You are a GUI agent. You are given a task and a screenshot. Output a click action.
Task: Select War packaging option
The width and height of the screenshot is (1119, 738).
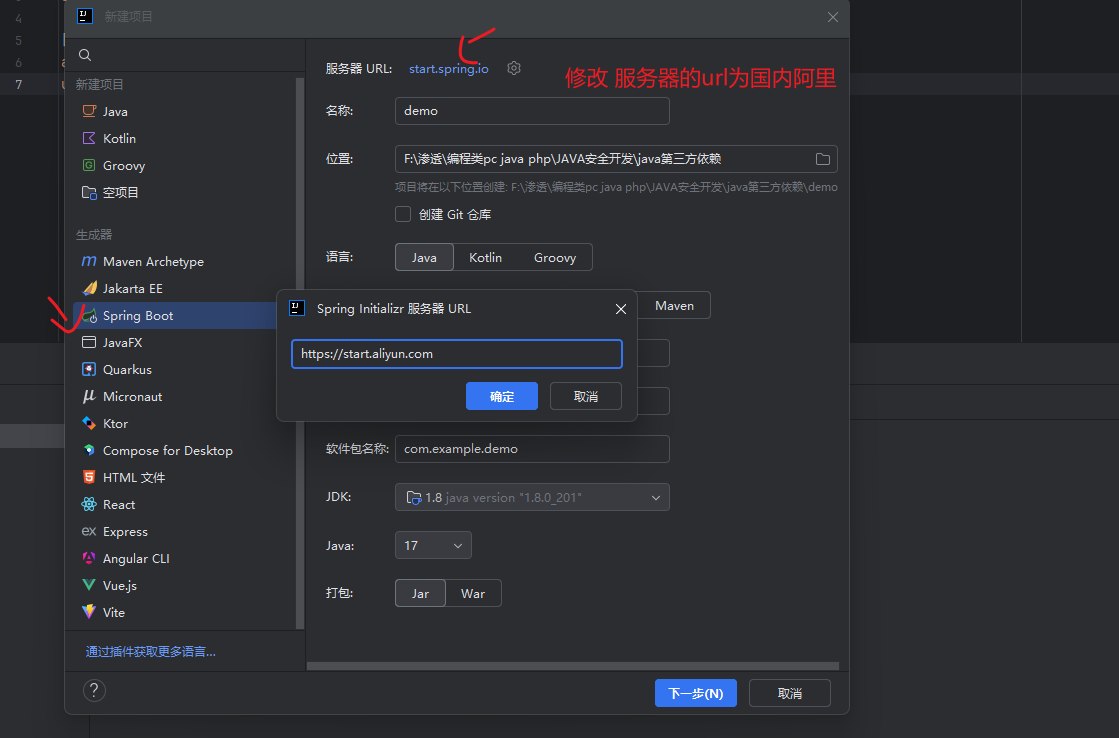[473, 593]
